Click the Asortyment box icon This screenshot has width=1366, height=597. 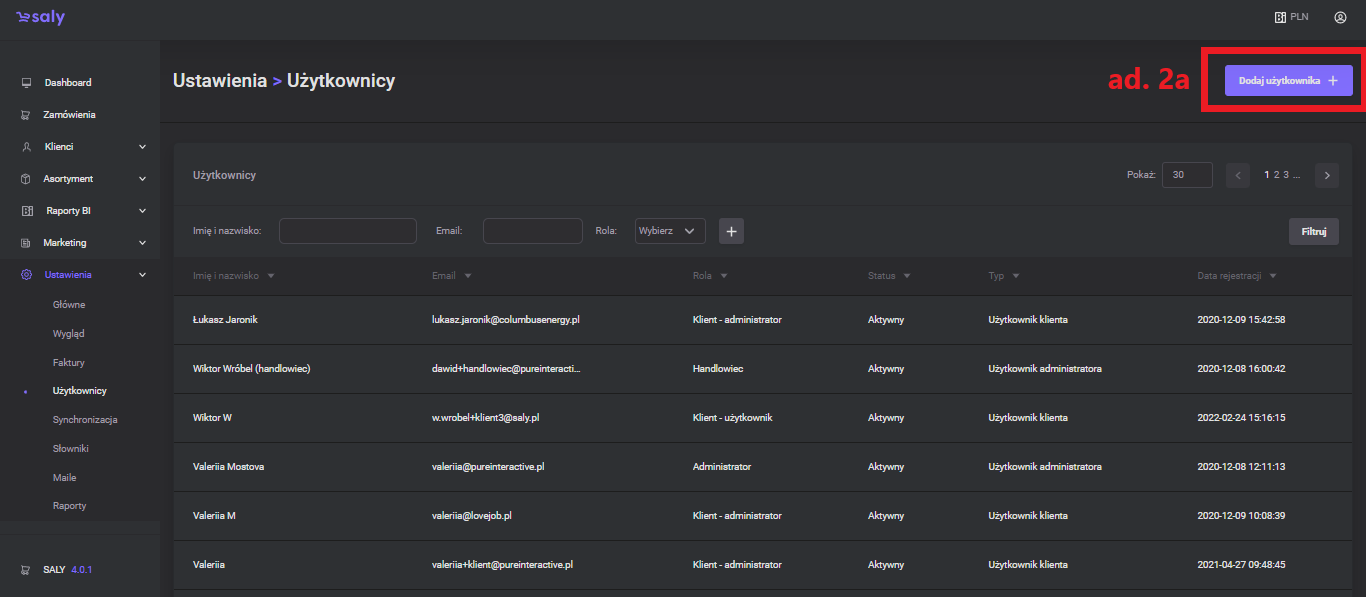(x=26, y=179)
